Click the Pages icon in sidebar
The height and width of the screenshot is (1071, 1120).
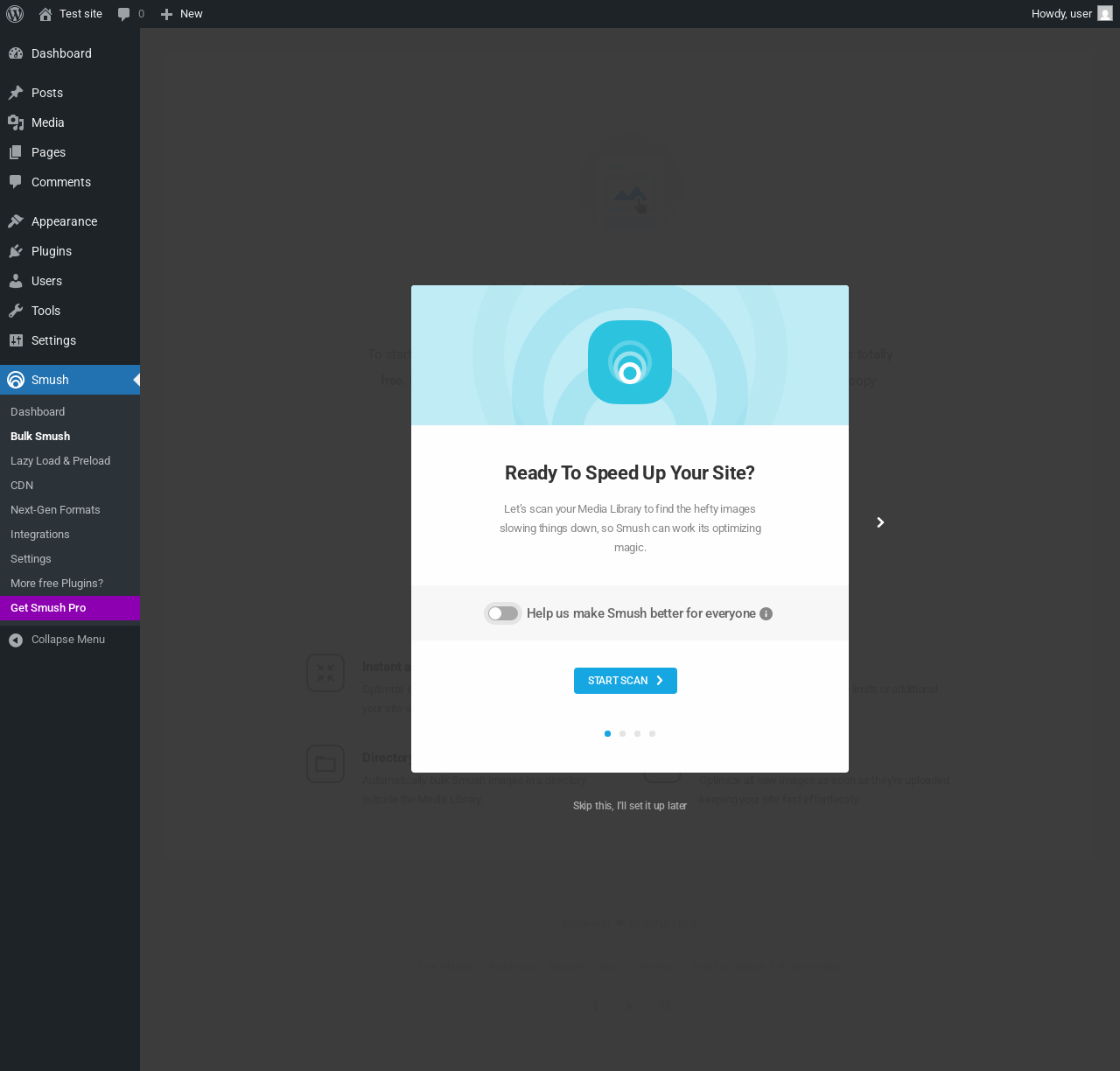[x=16, y=152]
